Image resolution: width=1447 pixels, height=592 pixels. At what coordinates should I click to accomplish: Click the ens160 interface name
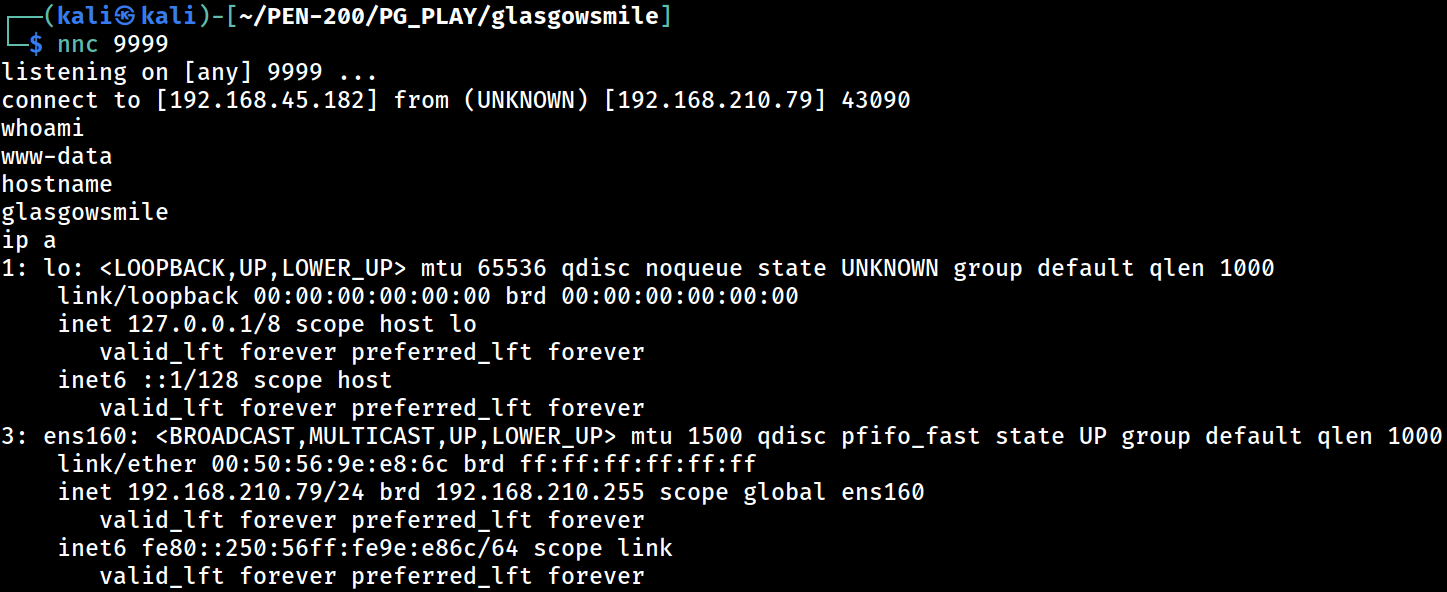click(85, 436)
